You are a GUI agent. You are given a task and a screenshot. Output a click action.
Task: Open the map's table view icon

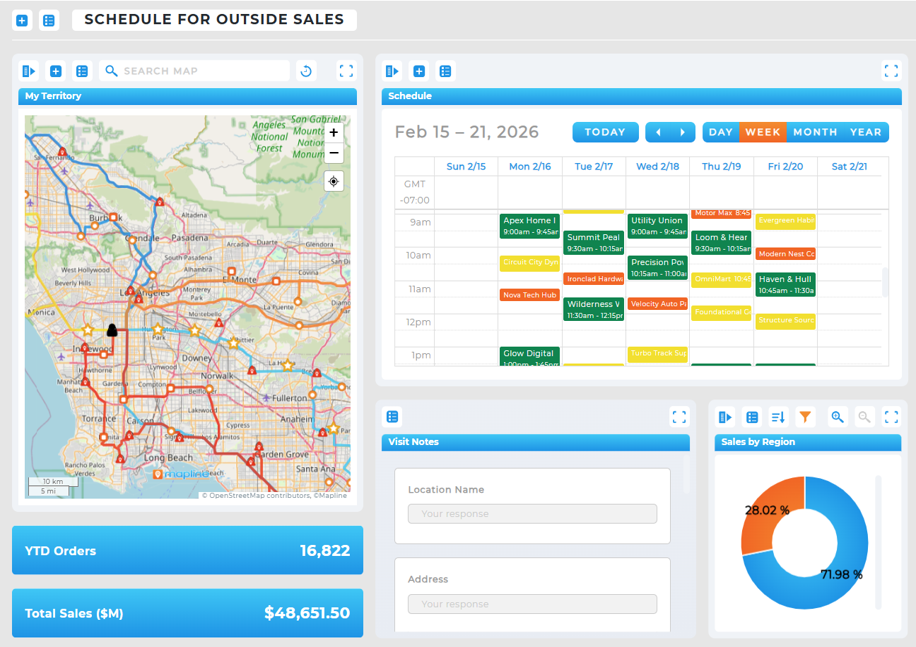click(82, 71)
